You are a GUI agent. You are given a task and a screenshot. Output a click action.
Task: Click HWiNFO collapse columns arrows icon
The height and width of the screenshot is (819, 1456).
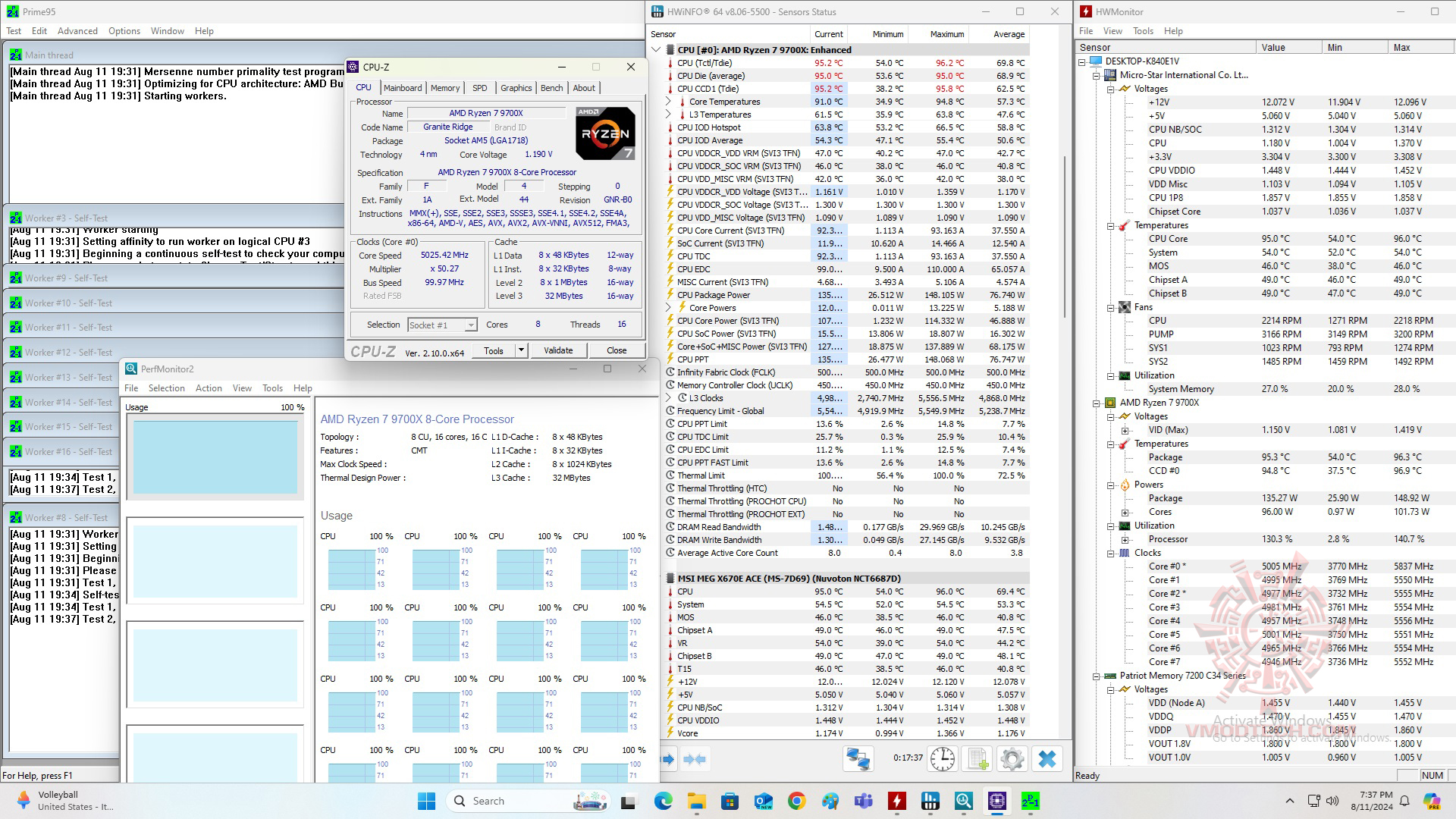coord(695,759)
